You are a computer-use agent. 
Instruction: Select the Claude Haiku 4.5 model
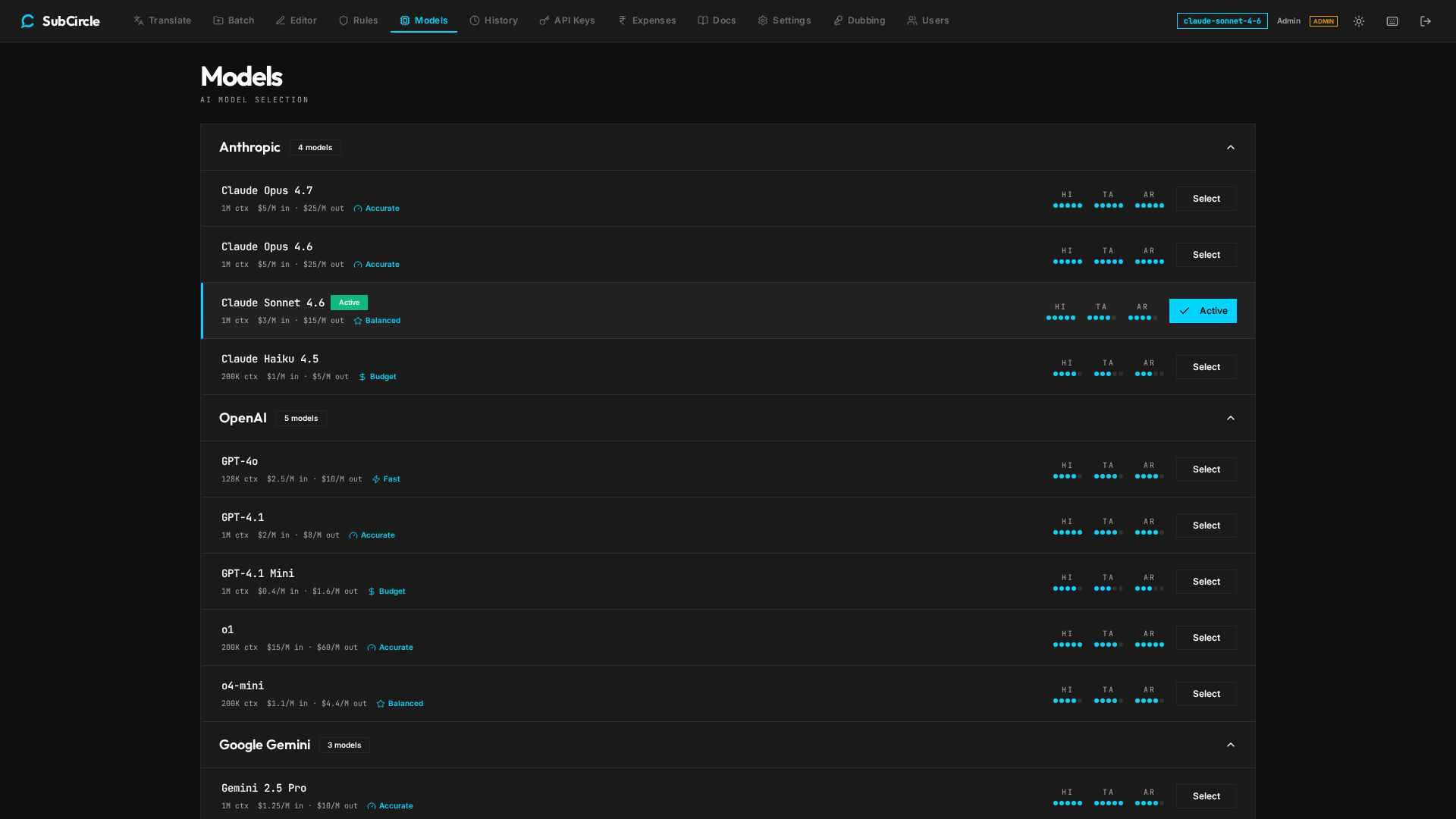coord(1207,367)
